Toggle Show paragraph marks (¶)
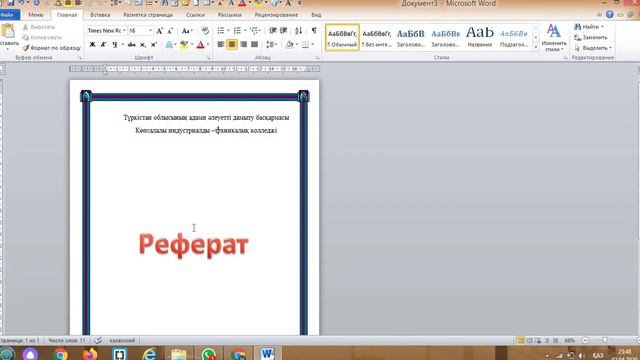Image resolution: width=640 pixels, height=360 pixels. (314, 31)
